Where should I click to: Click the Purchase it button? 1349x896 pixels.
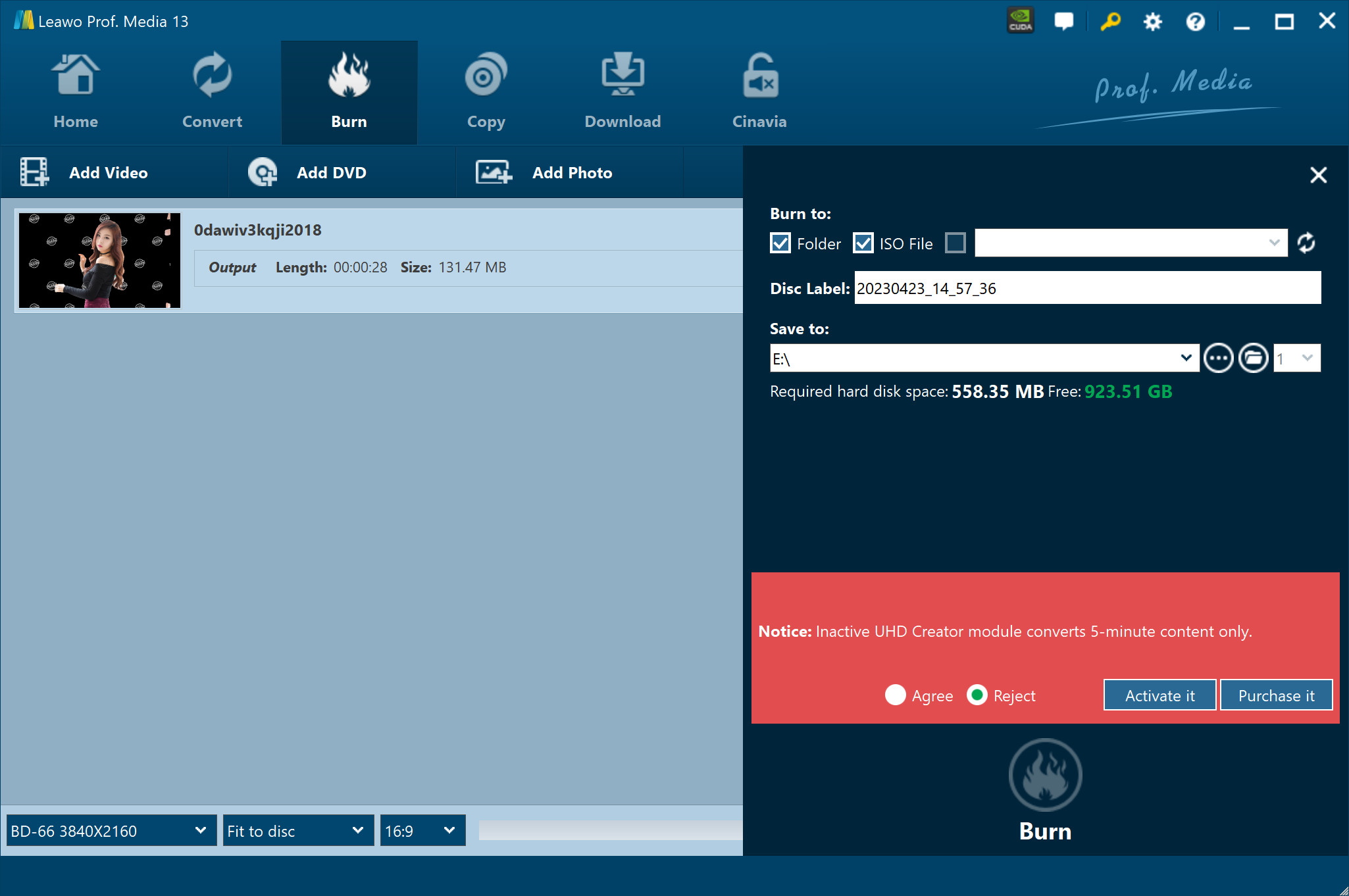pos(1276,695)
